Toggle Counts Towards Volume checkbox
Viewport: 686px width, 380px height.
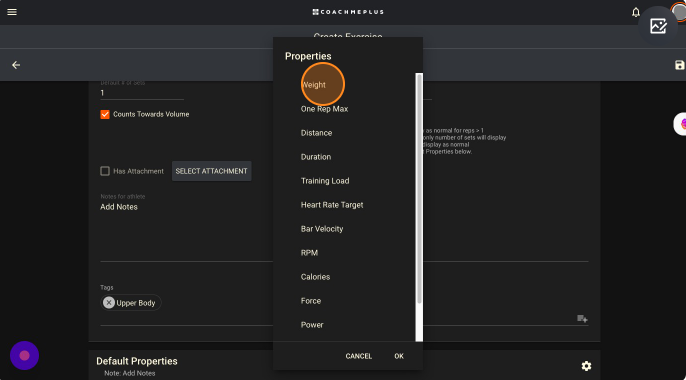pos(105,115)
